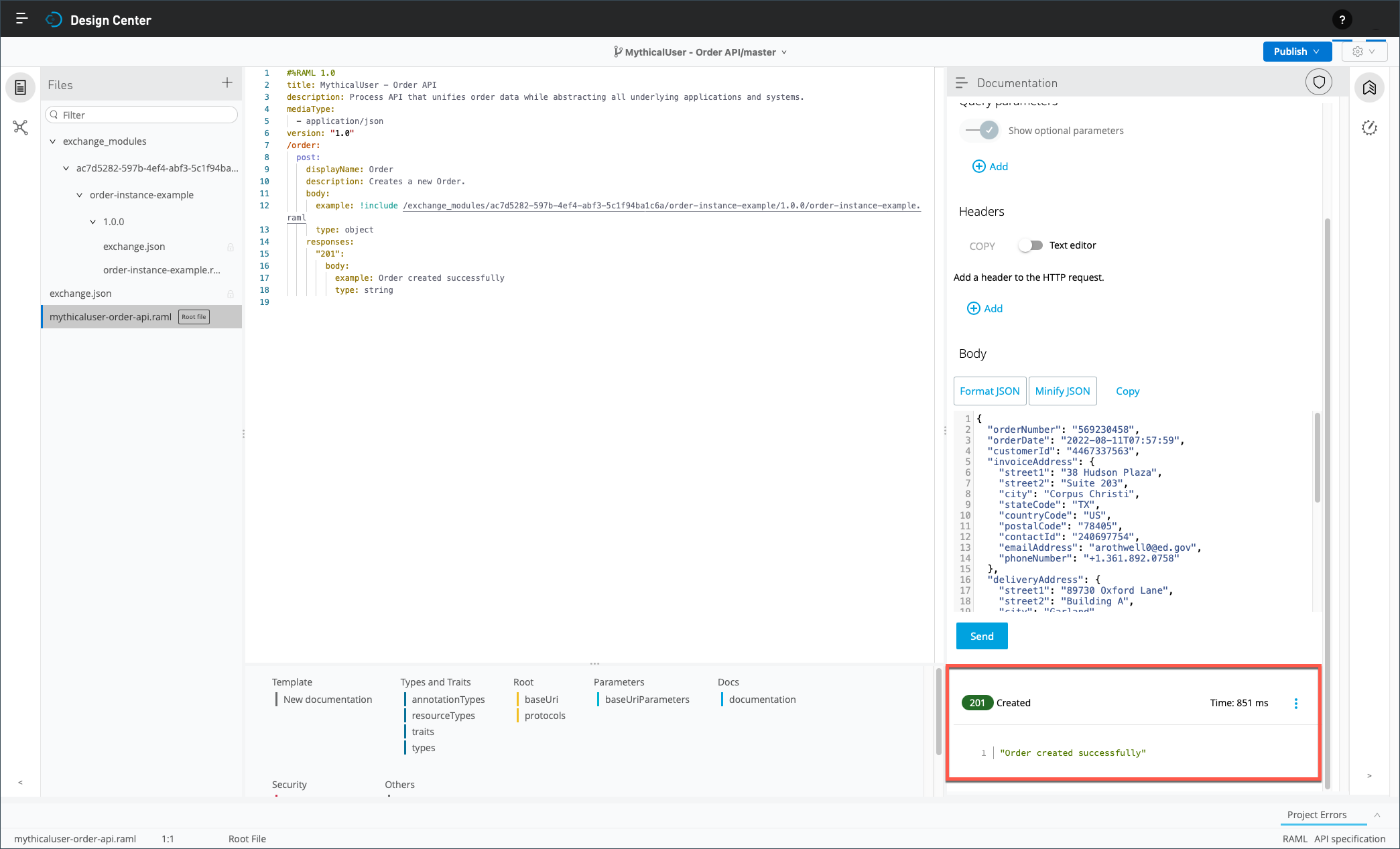Open the Project Errors tab
1400x849 pixels.
click(x=1316, y=815)
